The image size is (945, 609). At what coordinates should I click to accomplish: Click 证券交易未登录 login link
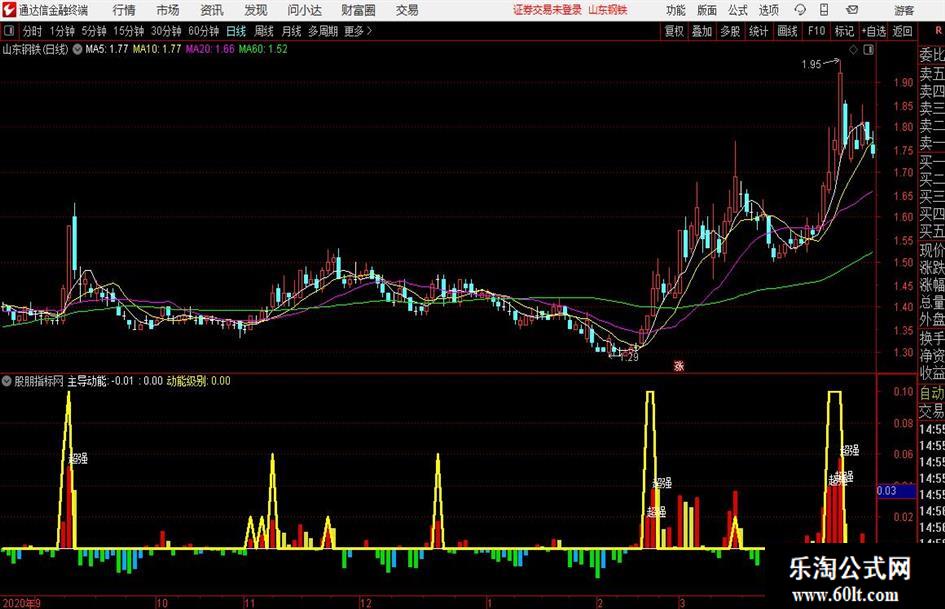547,10
